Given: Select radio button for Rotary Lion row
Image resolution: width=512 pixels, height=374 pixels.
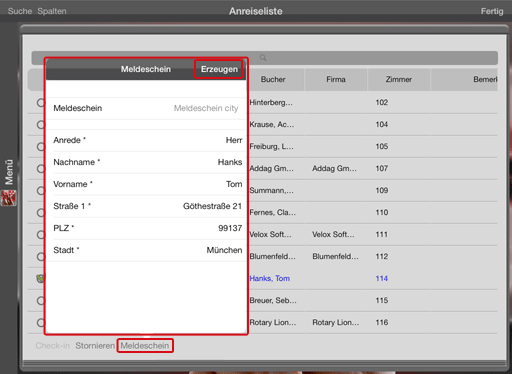Looking at the screenshot, I should tap(41, 323).
